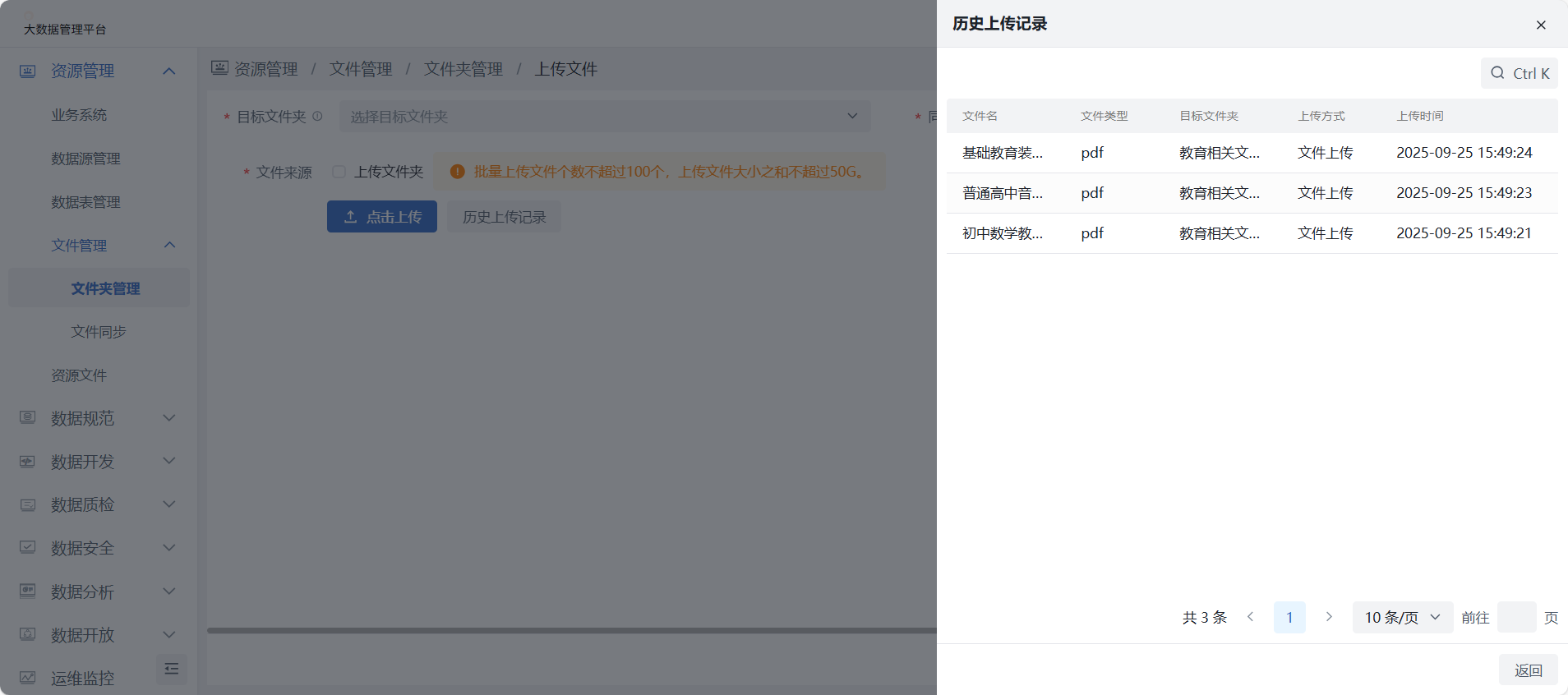Open 资源文件 menu item
This screenshot has height=695, width=1568.
tap(79, 375)
